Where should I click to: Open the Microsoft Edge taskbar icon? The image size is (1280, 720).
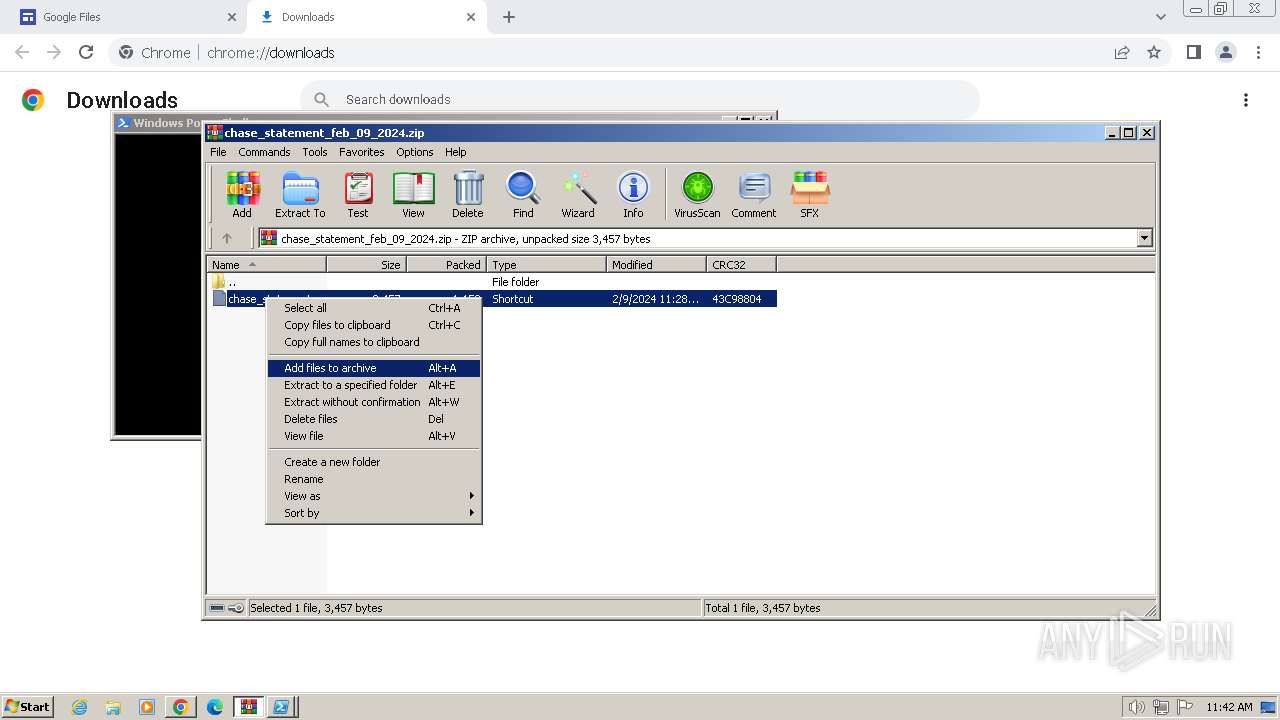tap(214, 707)
